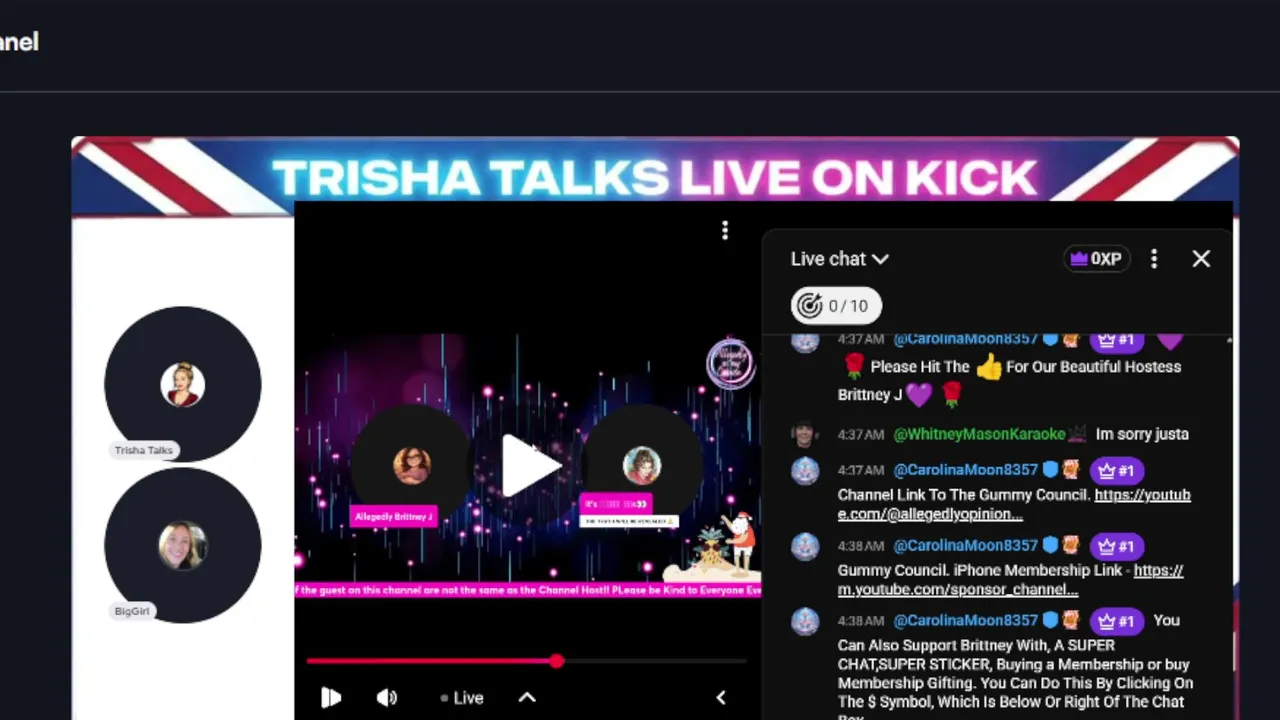This screenshot has width=1280, height=720.
Task: Click the Trisha Talks name label
Action: click(144, 450)
